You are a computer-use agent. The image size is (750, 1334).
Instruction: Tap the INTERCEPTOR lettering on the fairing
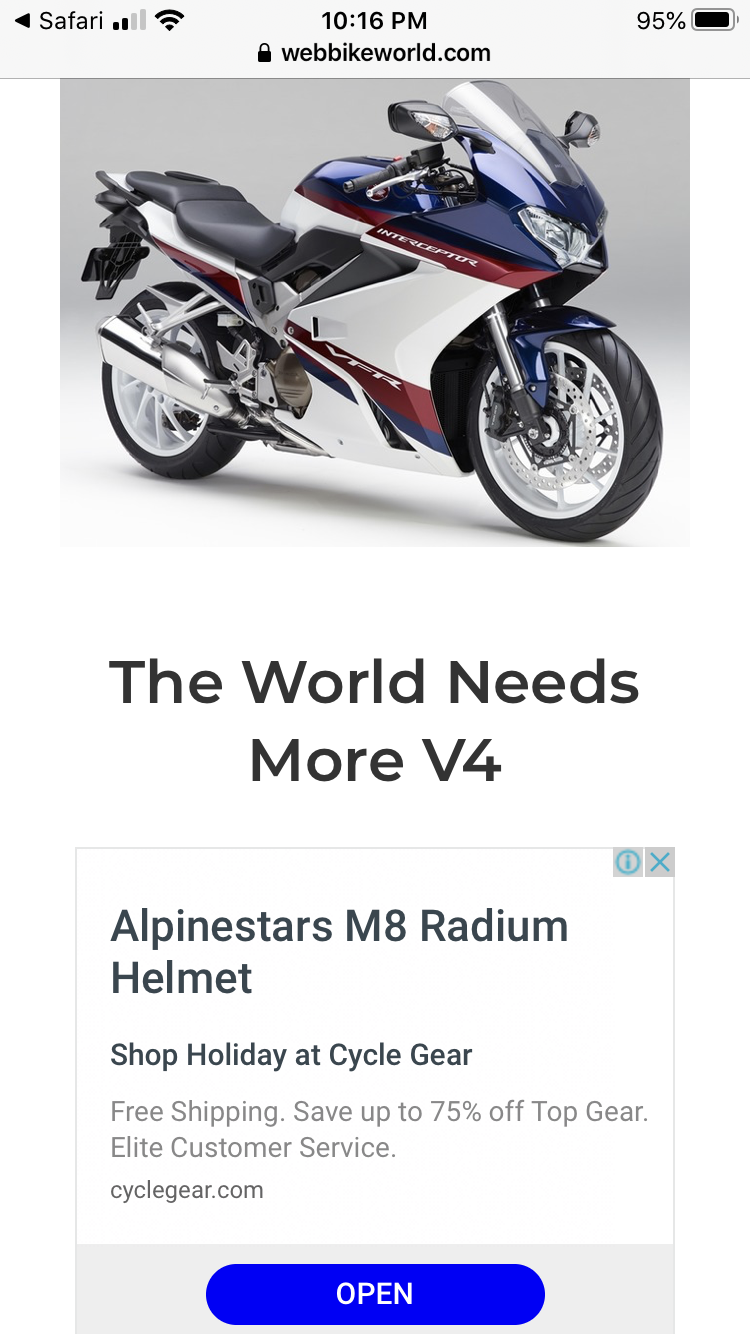[x=427, y=246]
